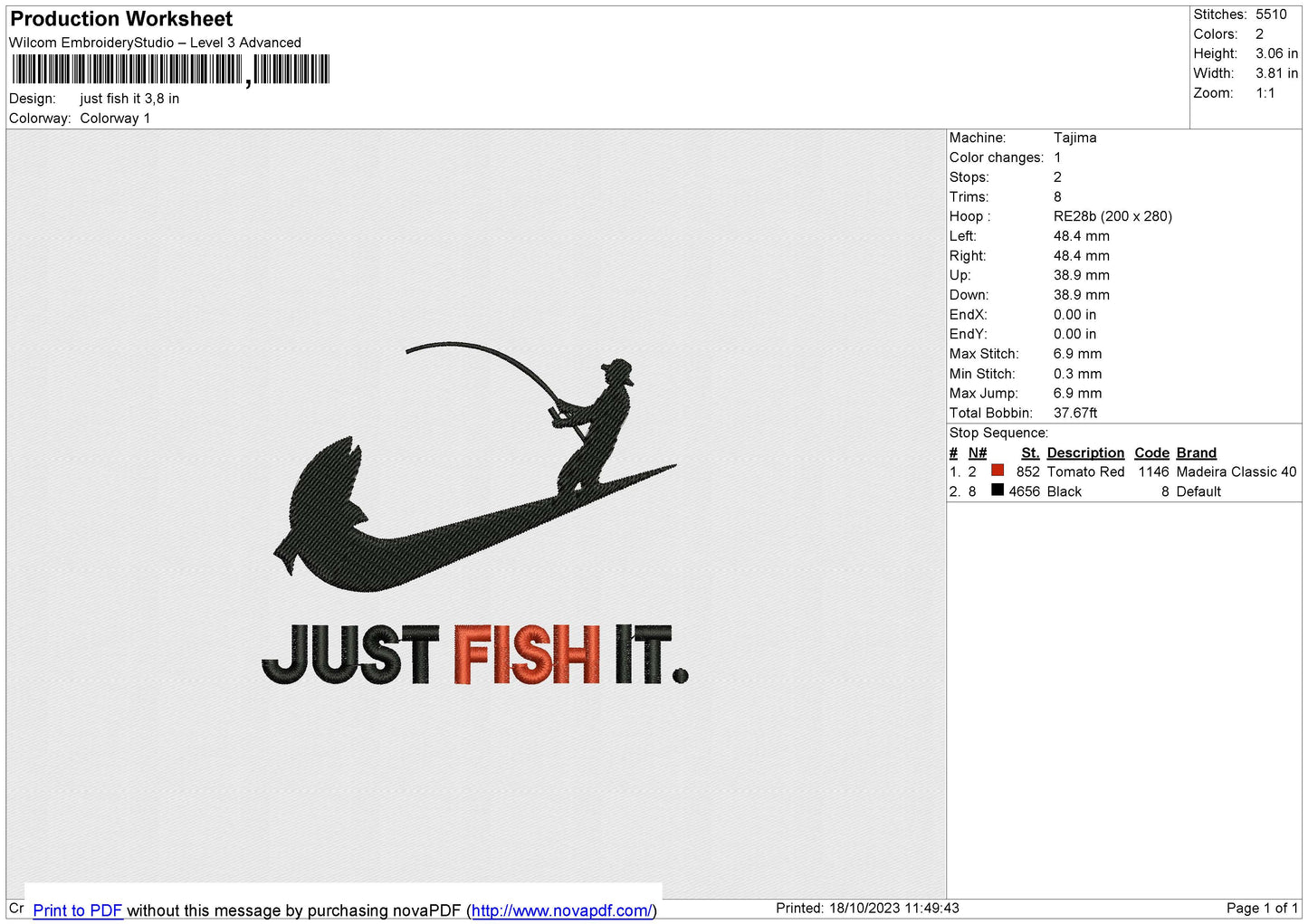The width and height of the screenshot is (1308, 924).
Task: Click the N# column header
Action: (x=977, y=452)
